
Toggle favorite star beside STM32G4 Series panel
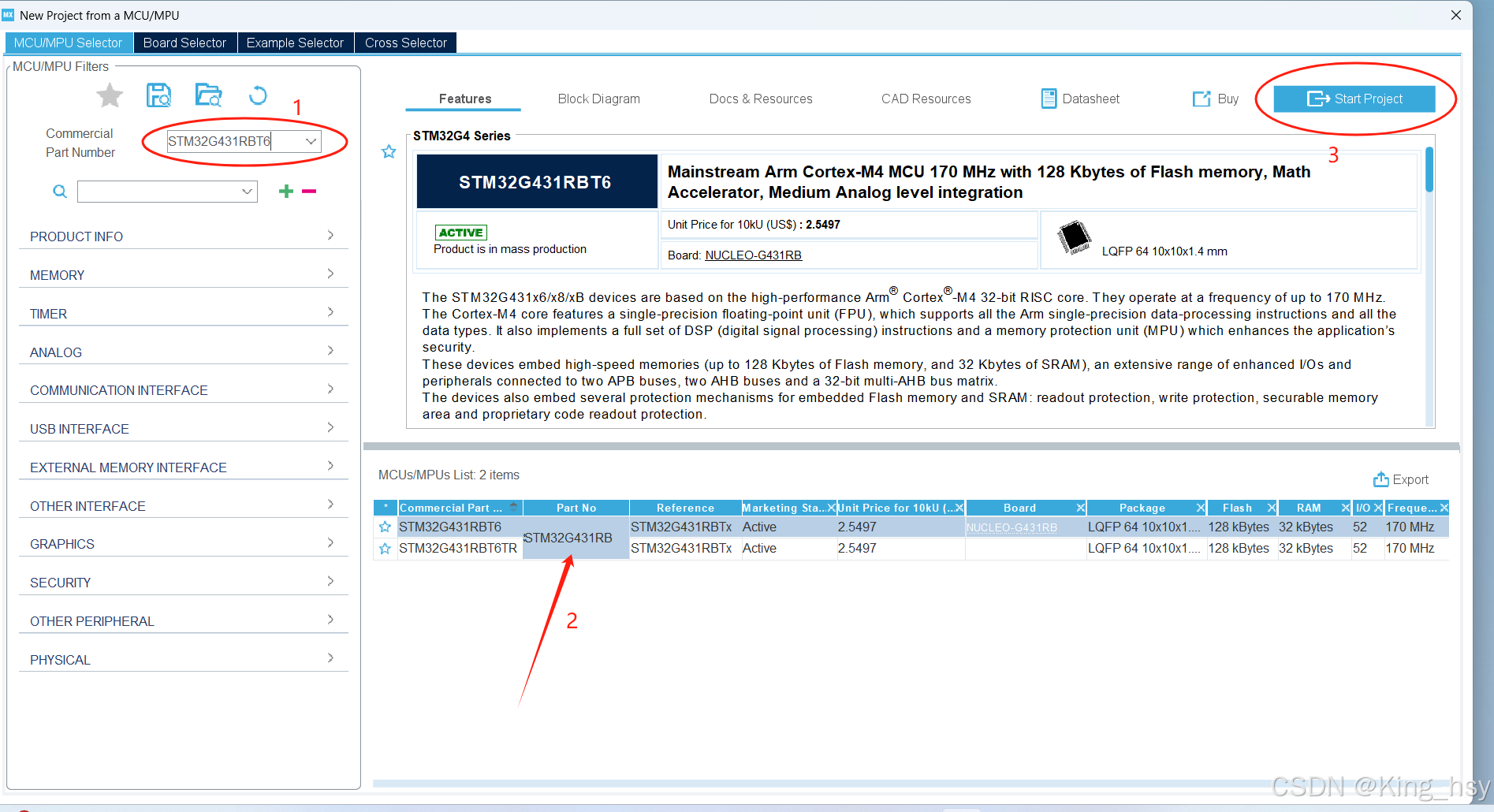pyautogui.click(x=389, y=151)
